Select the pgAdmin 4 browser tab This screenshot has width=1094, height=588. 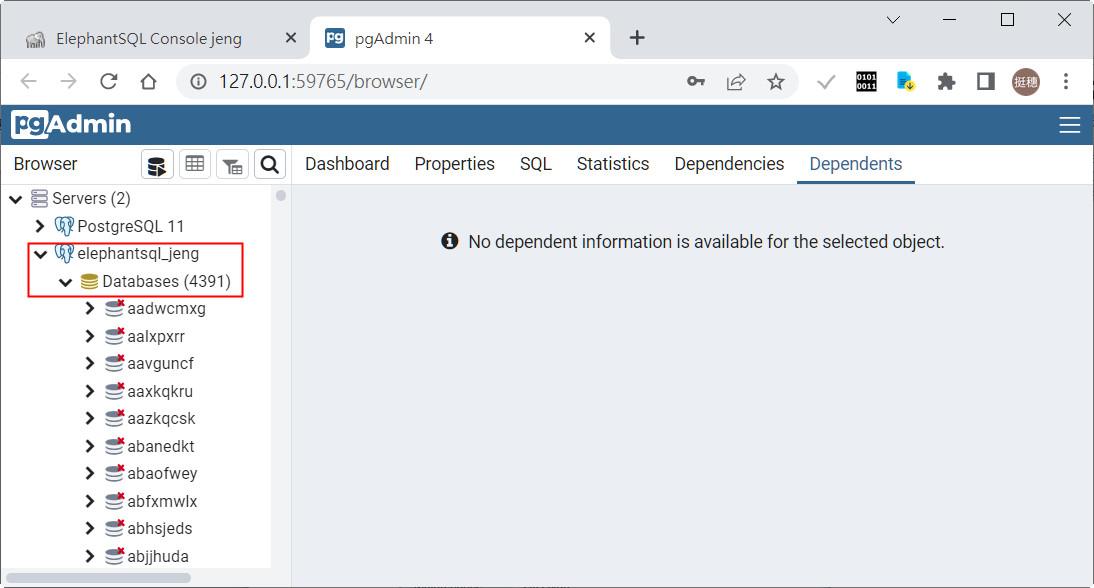[394, 38]
